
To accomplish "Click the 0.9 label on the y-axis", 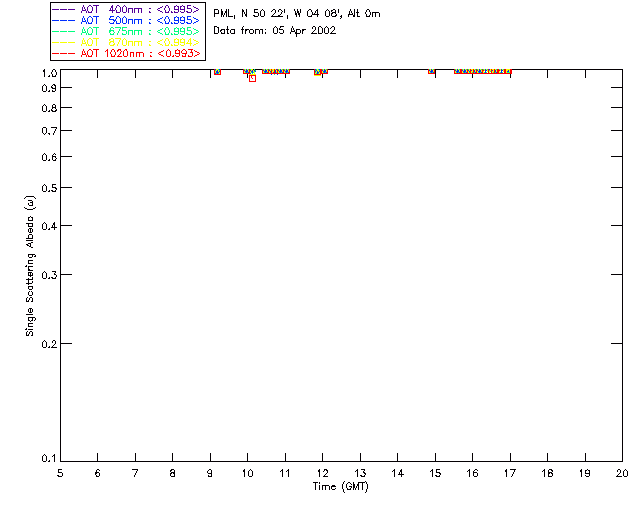I will [49, 88].
